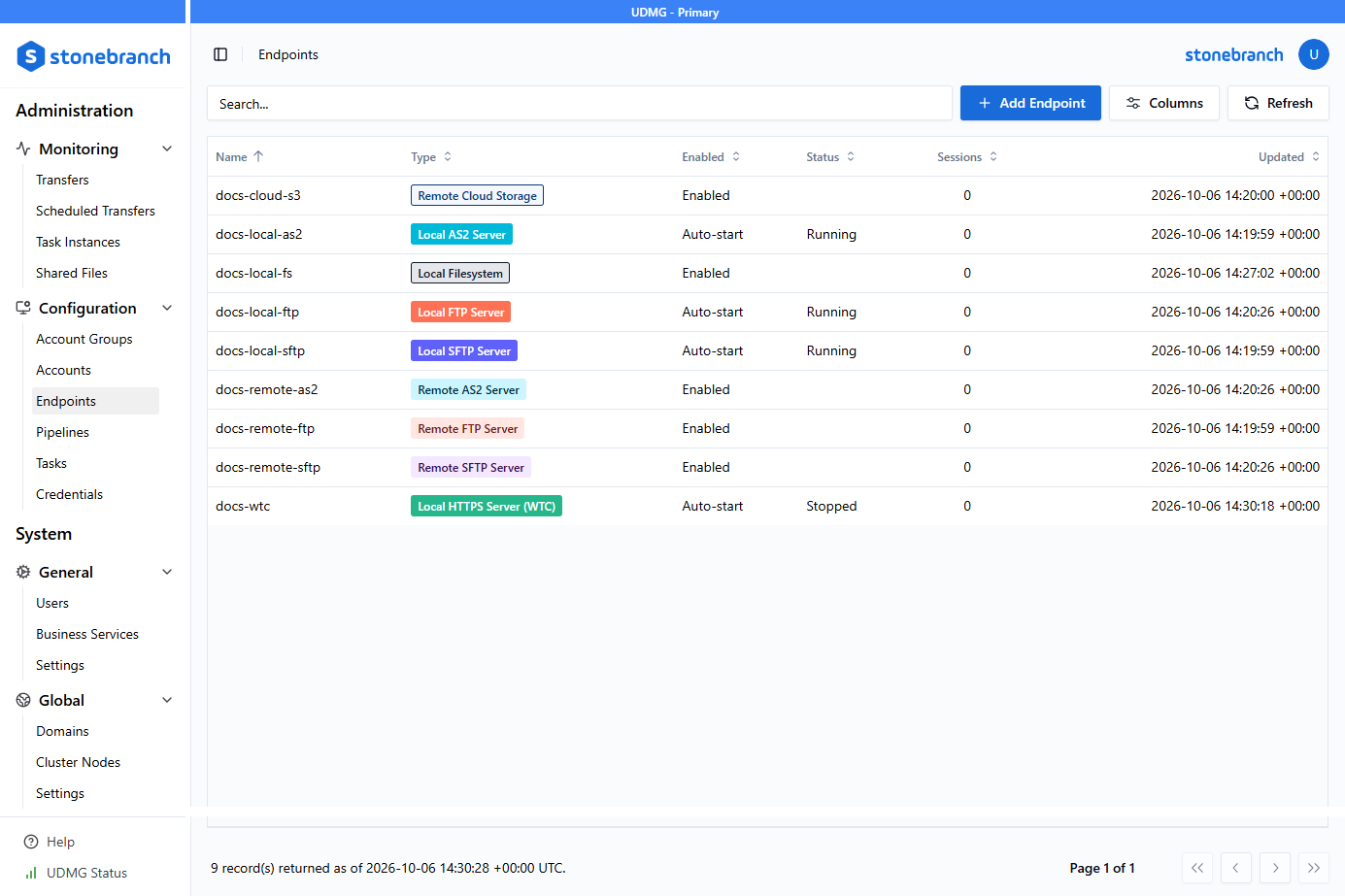Click the Configuration section icon
The width and height of the screenshot is (1345, 896).
click(x=23, y=308)
